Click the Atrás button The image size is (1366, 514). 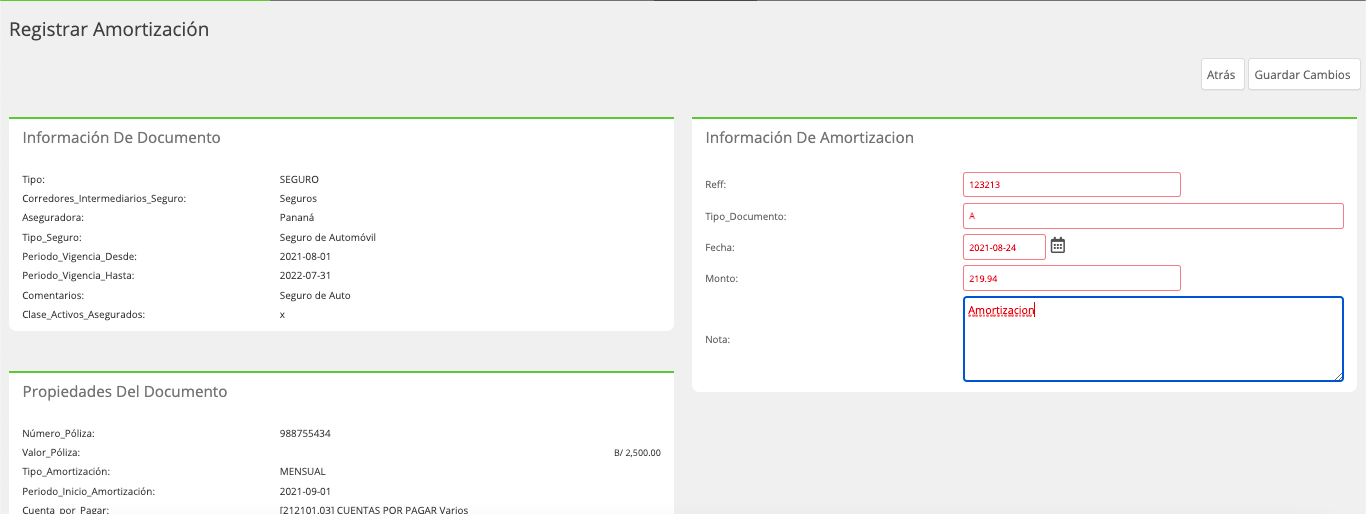pos(1222,75)
